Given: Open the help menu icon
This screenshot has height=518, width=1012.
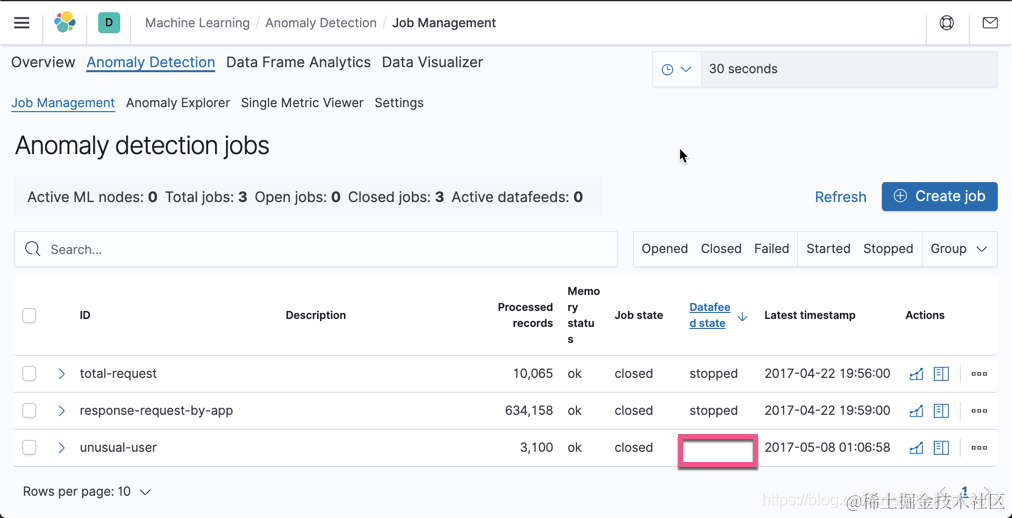Looking at the screenshot, I should pos(947,23).
